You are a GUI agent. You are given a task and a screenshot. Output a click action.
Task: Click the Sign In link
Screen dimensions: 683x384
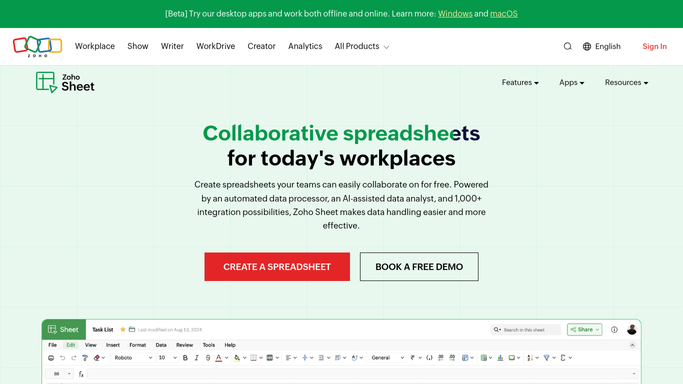point(654,46)
